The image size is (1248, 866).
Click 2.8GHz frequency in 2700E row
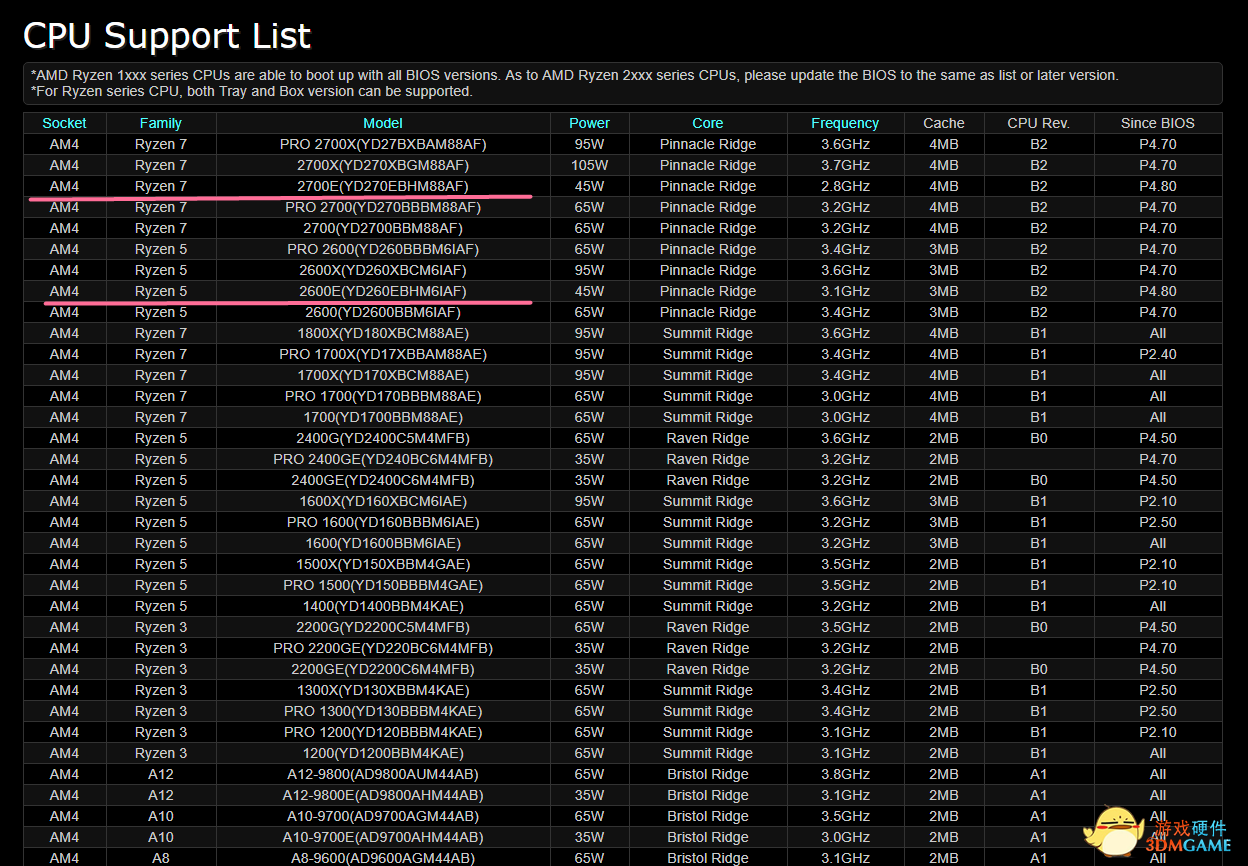tap(845, 186)
